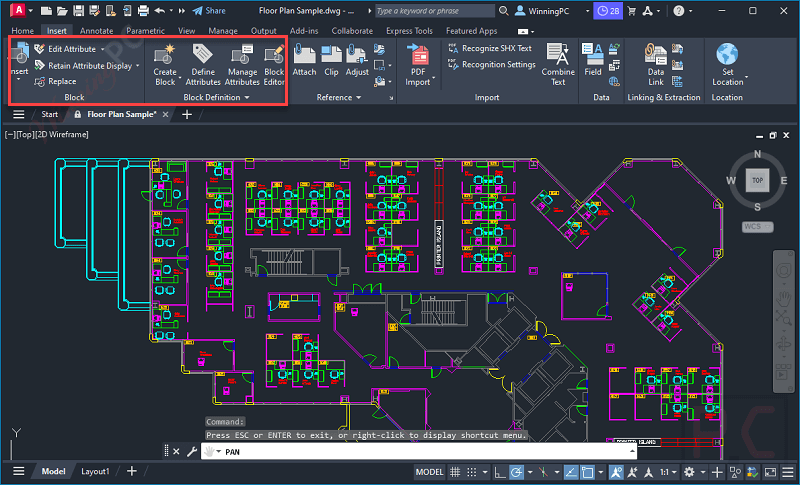Click Recognize SHX Text

490,48
